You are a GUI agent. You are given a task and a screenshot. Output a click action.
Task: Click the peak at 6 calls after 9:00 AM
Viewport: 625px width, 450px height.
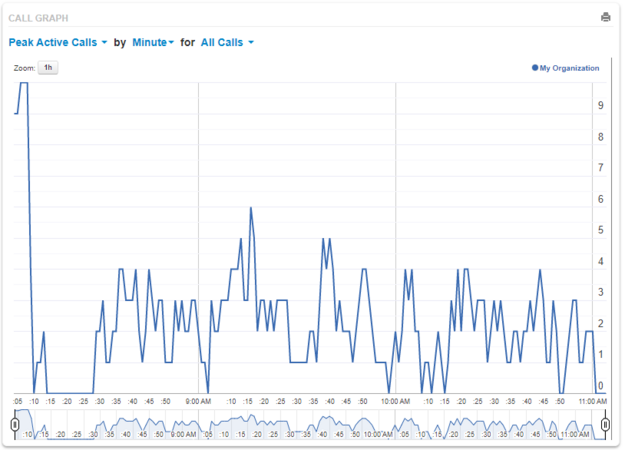click(251, 208)
